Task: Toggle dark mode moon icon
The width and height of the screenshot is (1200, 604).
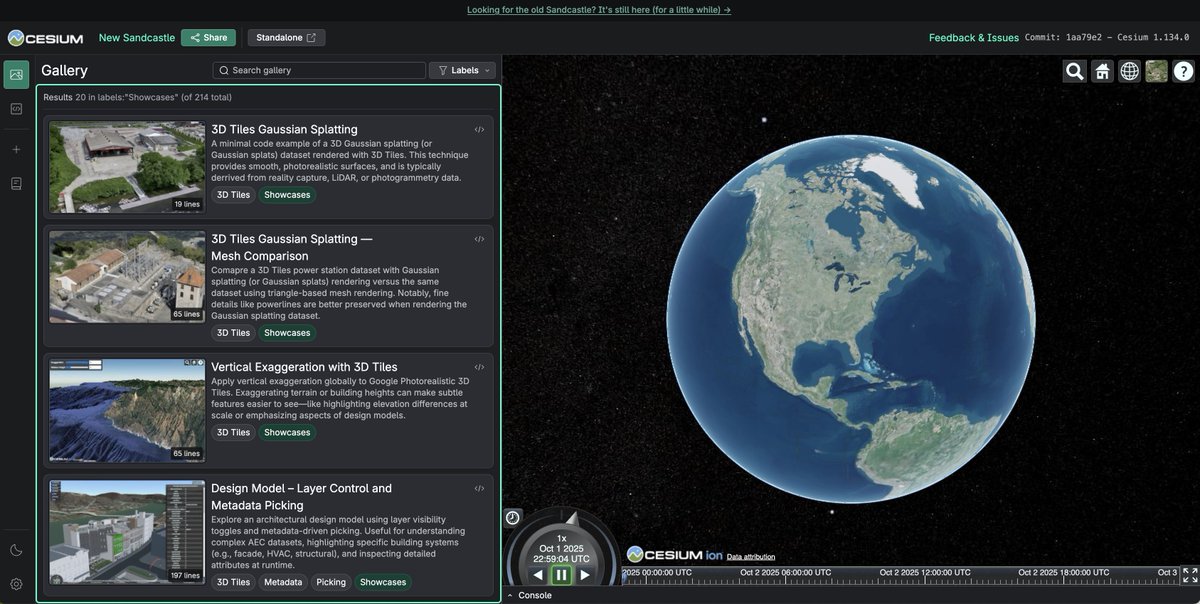Action: point(16,550)
